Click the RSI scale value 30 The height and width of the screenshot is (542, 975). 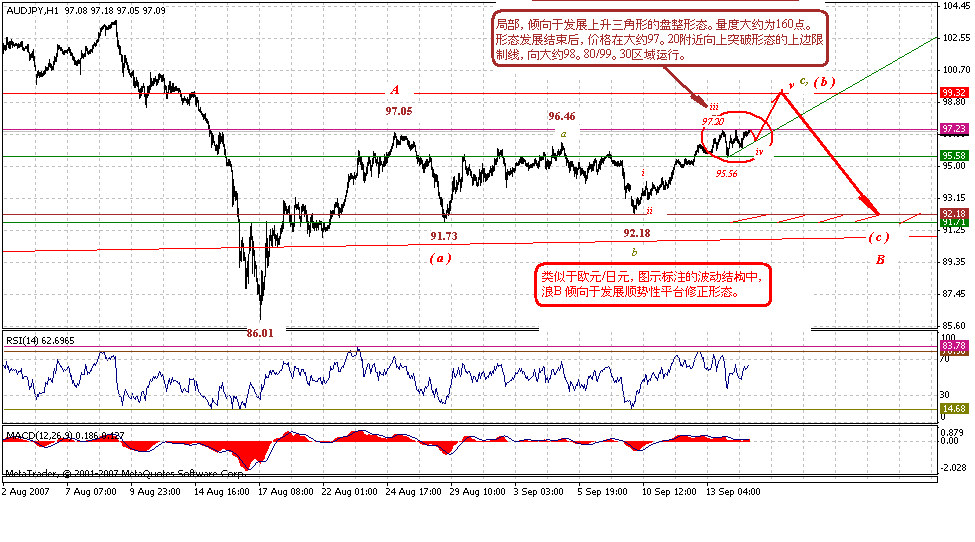[945, 395]
